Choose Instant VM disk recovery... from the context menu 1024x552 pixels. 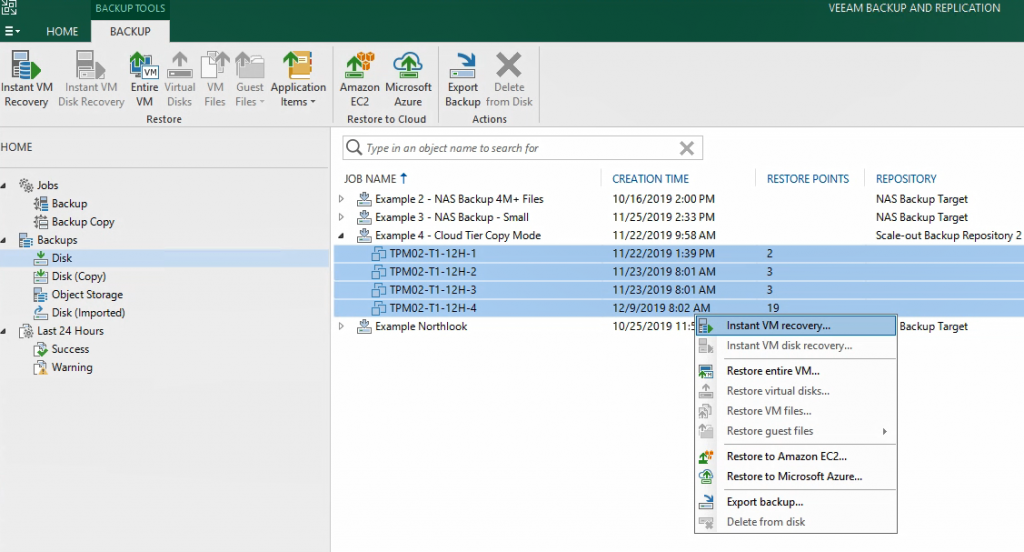[x=795, y=346]
